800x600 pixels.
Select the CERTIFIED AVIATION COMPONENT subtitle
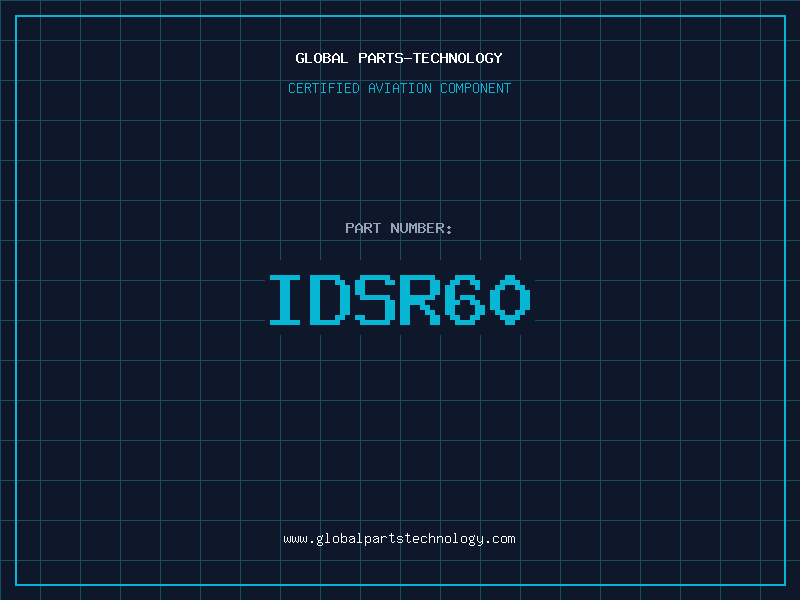click(399, 88)
